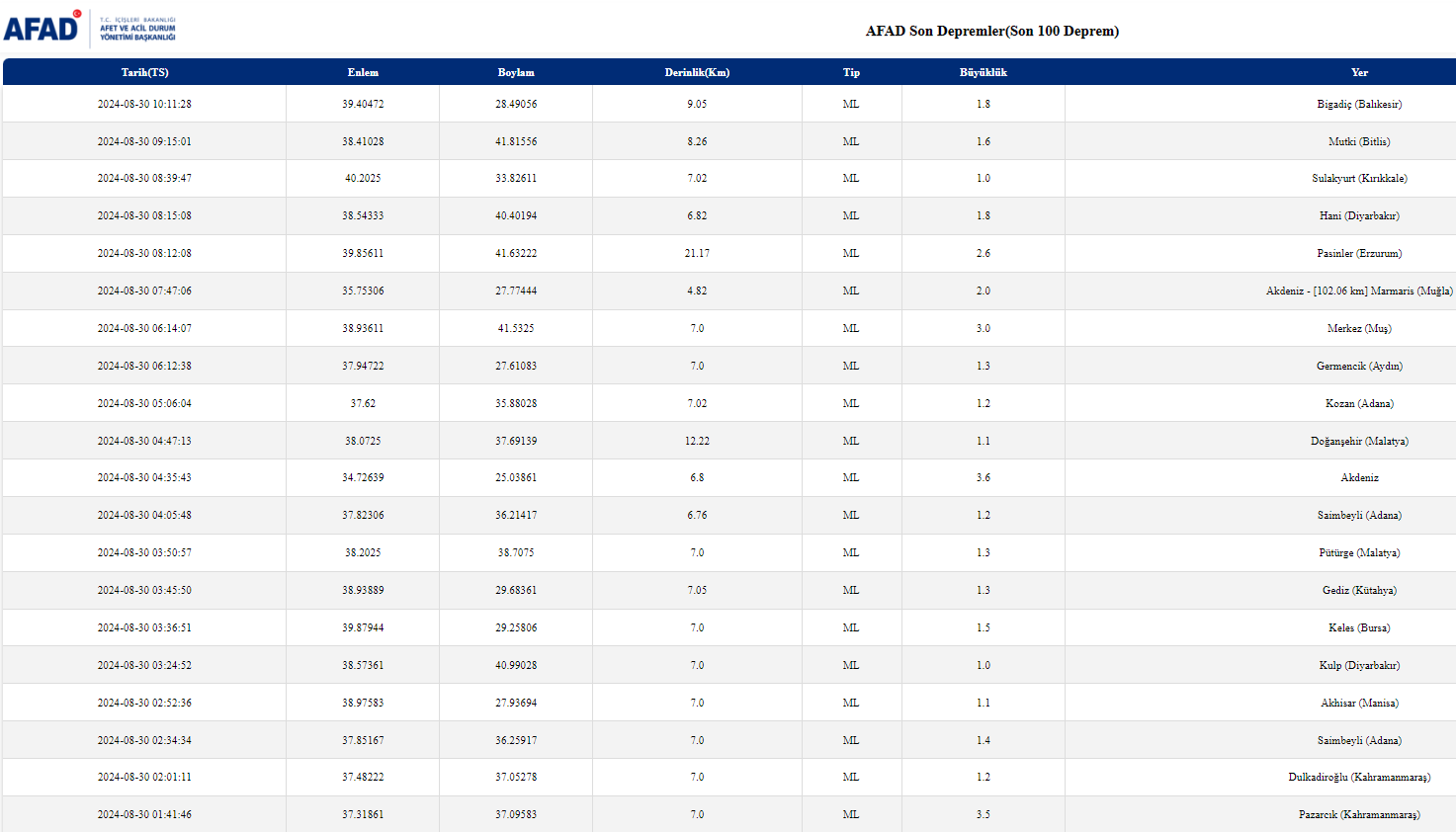
Task: Select the Mutki (Bitlis) location cell
Action: coord(1359,141)
